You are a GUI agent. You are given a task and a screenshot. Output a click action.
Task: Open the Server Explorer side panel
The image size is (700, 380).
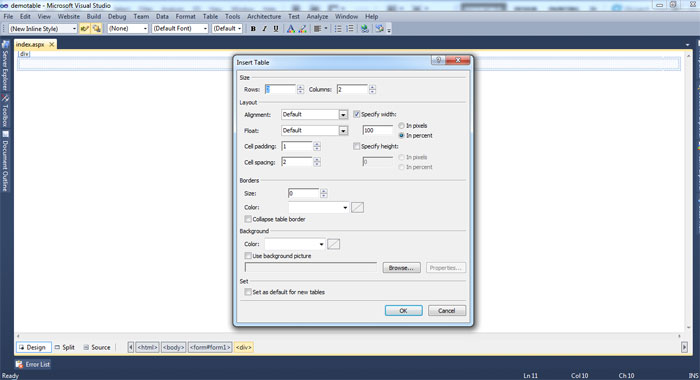5,66
